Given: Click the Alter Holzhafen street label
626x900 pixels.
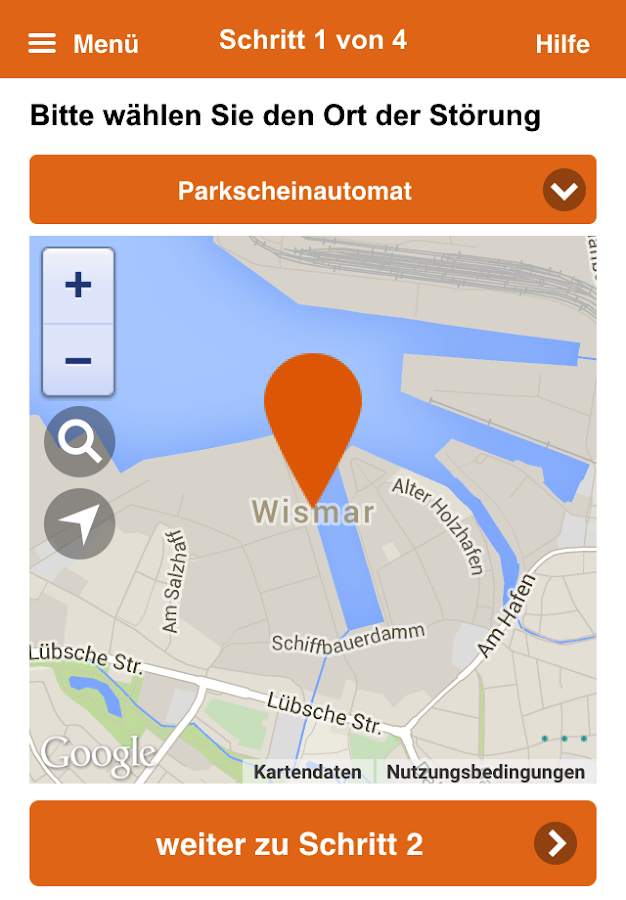Looking at the screenshot, I should tap(439, 525).
